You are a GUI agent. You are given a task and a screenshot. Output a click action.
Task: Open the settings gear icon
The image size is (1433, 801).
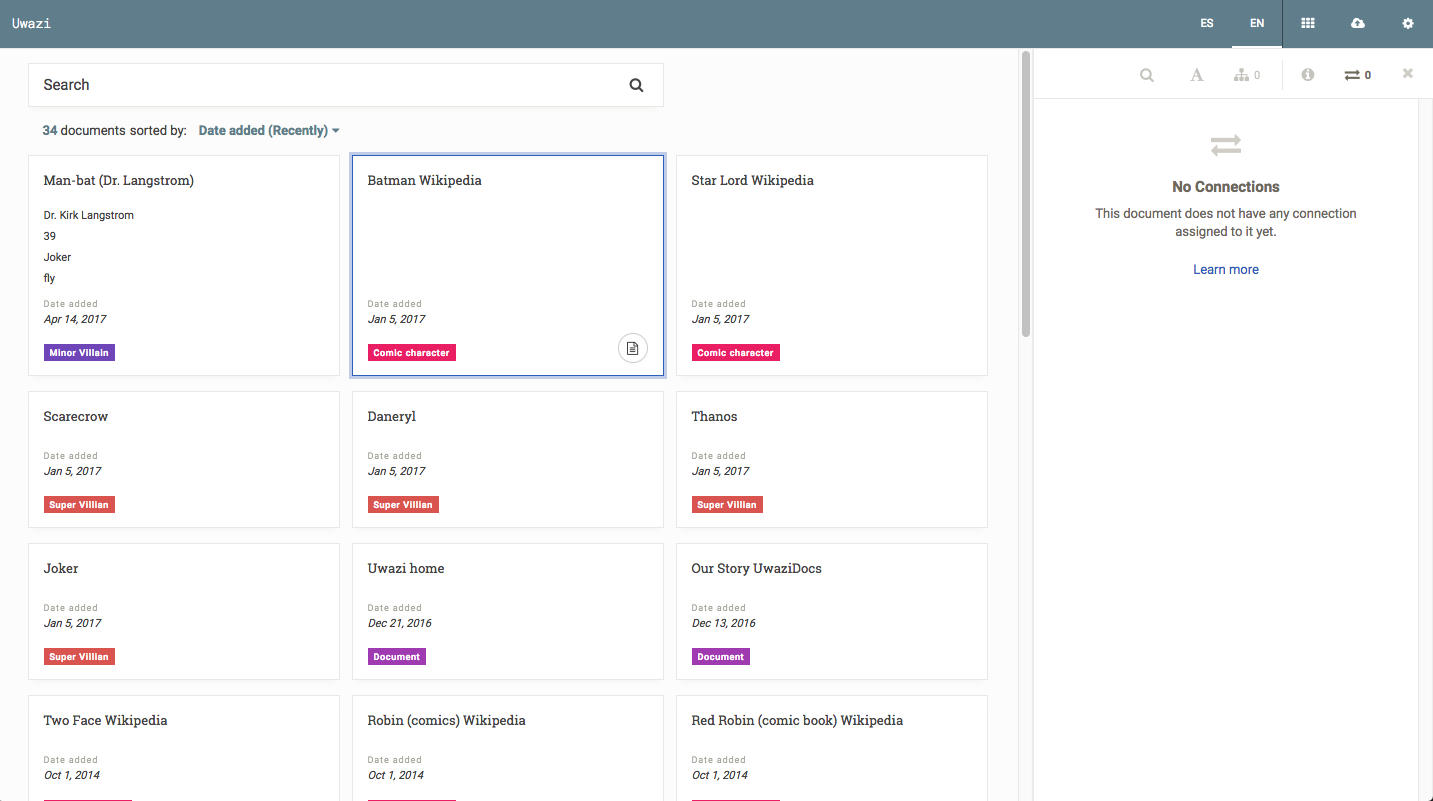1408,23
